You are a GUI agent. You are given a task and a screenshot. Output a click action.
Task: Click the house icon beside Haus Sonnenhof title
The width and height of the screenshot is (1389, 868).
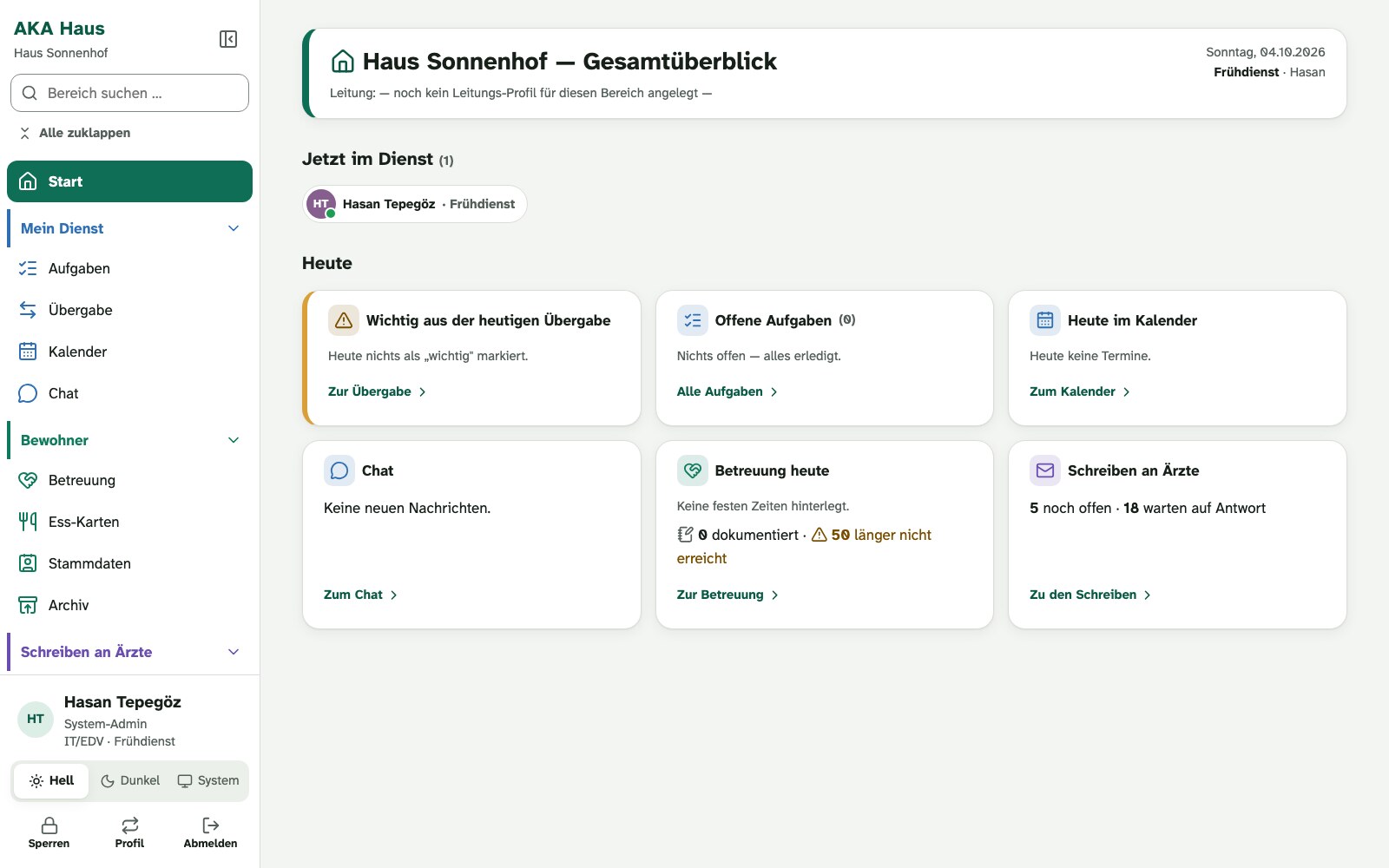click(343, 62)
